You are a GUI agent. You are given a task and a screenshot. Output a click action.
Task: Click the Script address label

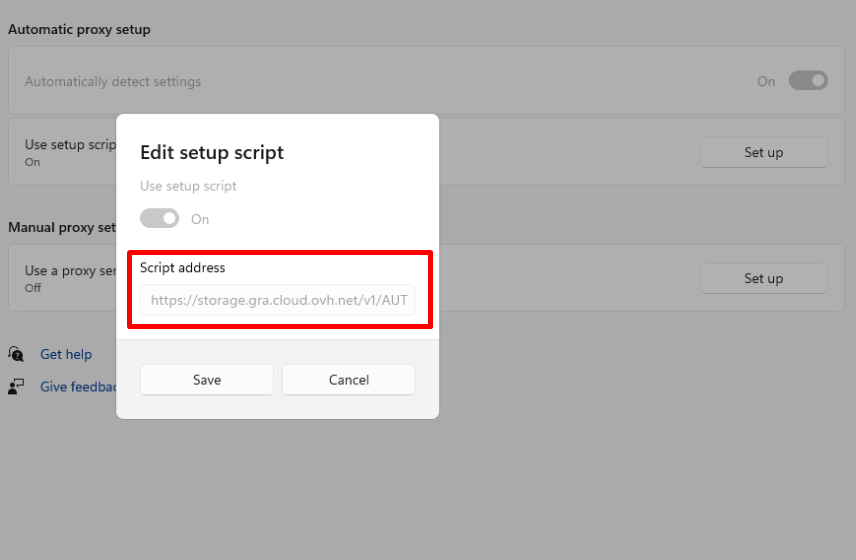pyautogui.click(x=183, y=268)
